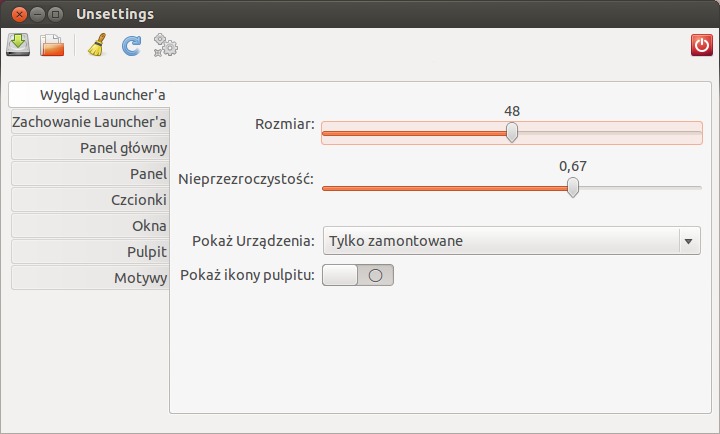Go to the Panel tab
Screen dimensions: 720x434
tap(90, 174)
